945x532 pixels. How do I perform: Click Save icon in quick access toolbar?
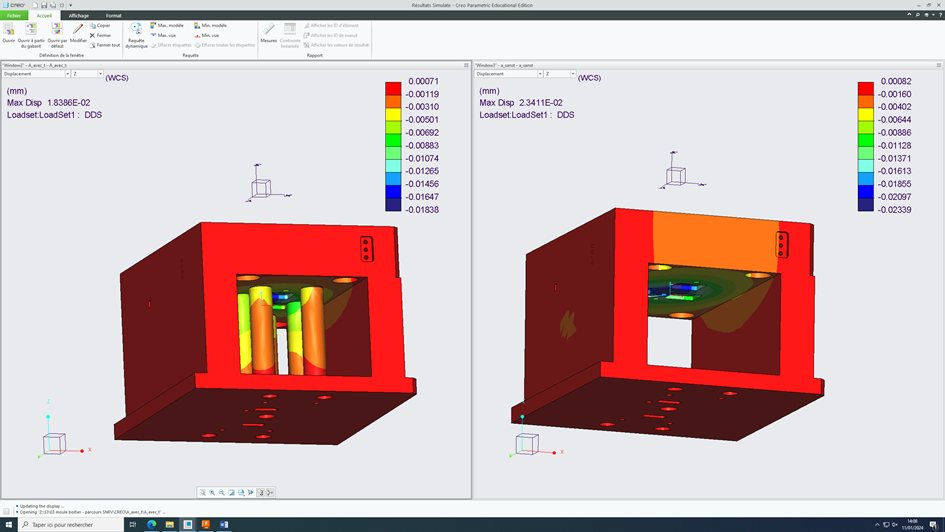[x=44, y=5]
